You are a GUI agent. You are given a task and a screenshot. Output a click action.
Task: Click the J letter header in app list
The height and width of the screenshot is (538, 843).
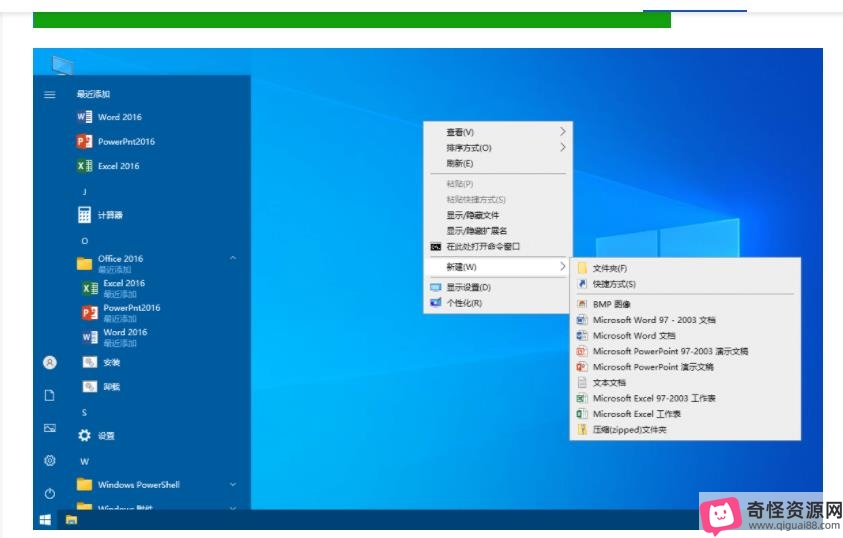(x=84, y=192)
